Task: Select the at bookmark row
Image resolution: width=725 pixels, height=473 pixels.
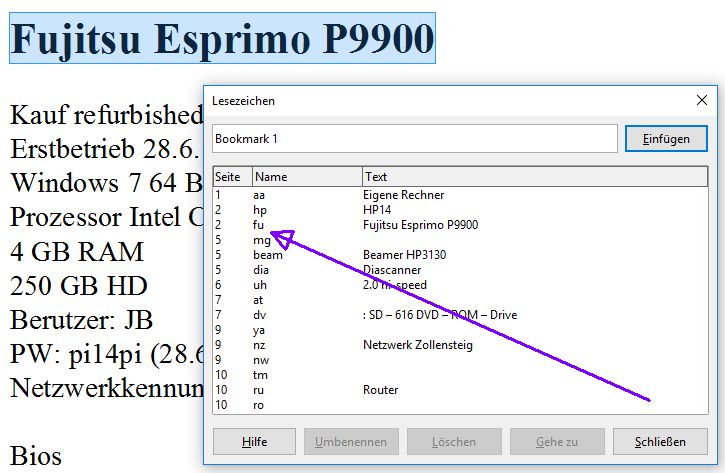Action: click(461, 300)
